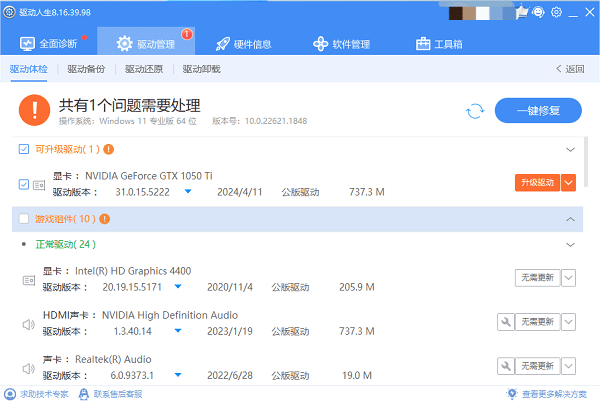Viewport: 600px width, 401px height.
Task: Click the refresh/rescan circular arrows icon
Action: (x=475, y=110)
